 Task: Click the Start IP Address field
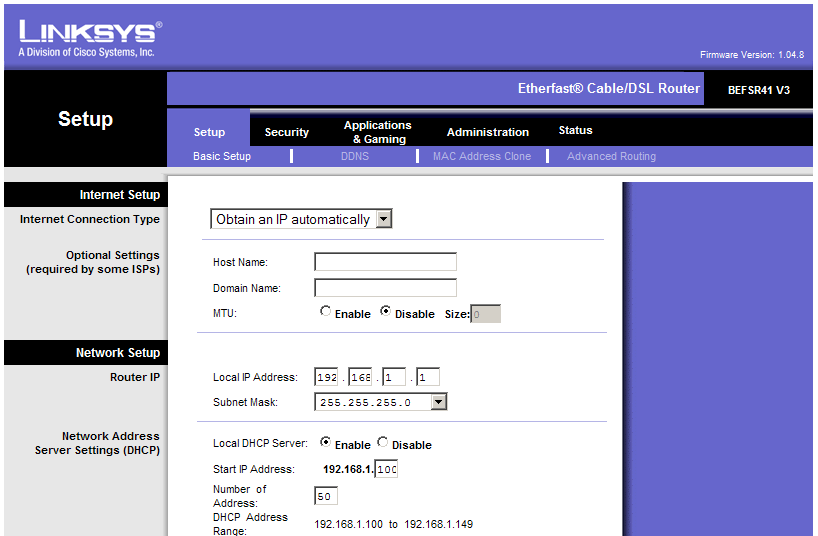[x=387, y=469]
